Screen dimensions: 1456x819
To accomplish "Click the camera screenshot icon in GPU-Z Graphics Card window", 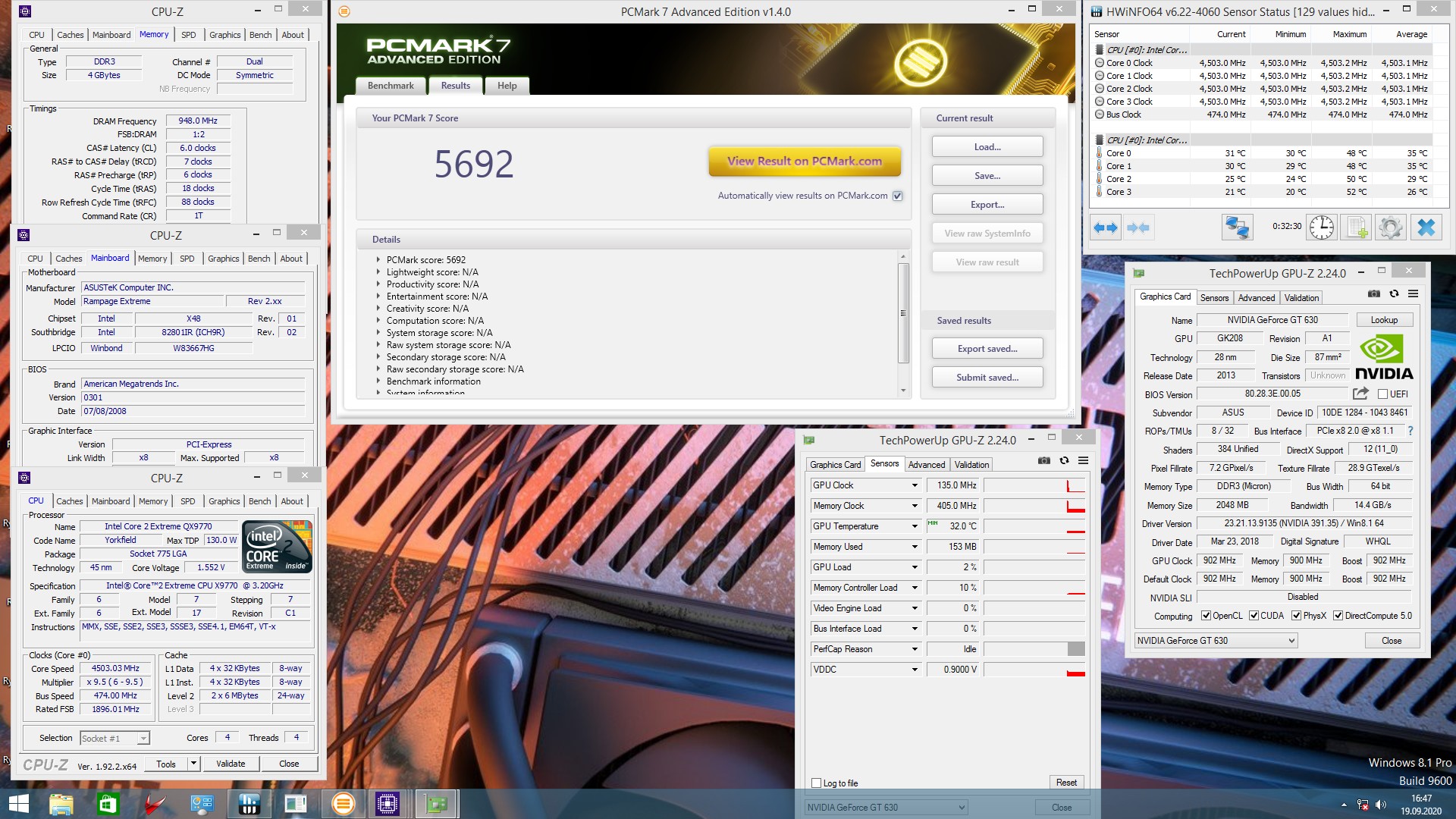I will [x=1374, y=293].
